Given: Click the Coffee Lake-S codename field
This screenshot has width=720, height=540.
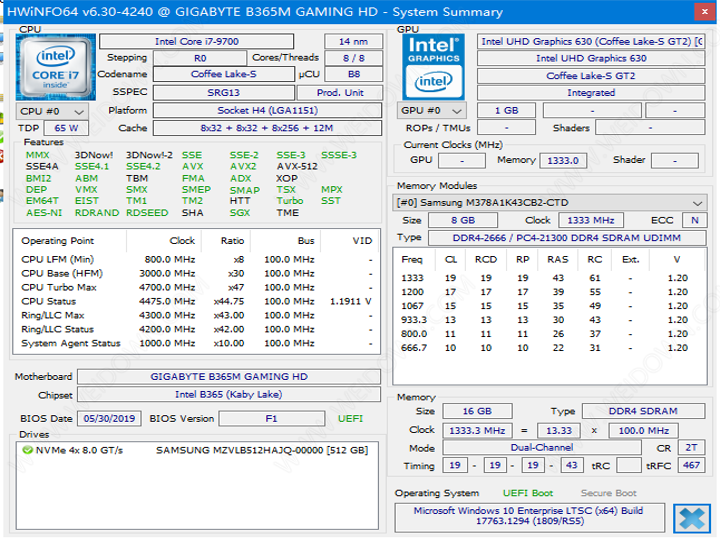Looking at the screenshot, I should pyautogui.click(x=224, y=74).
